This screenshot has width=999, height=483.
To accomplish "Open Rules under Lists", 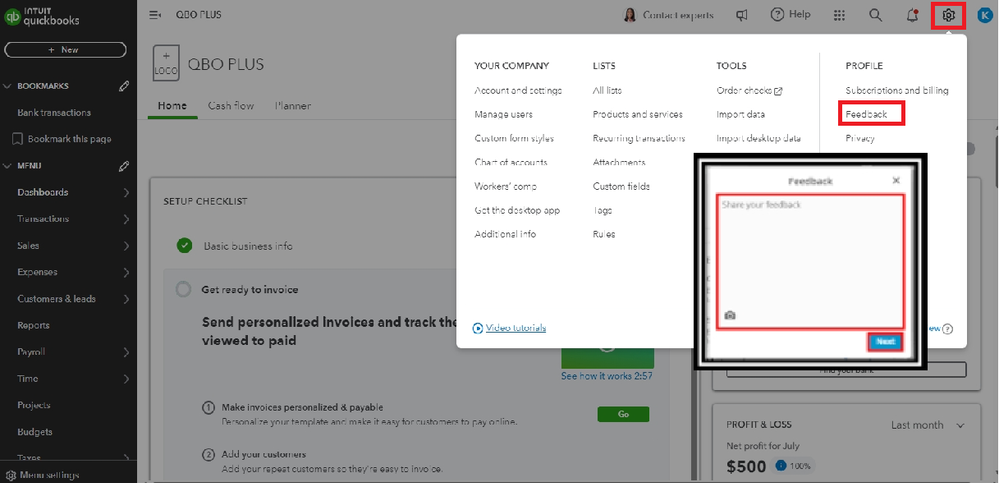I will pos(604,234).
